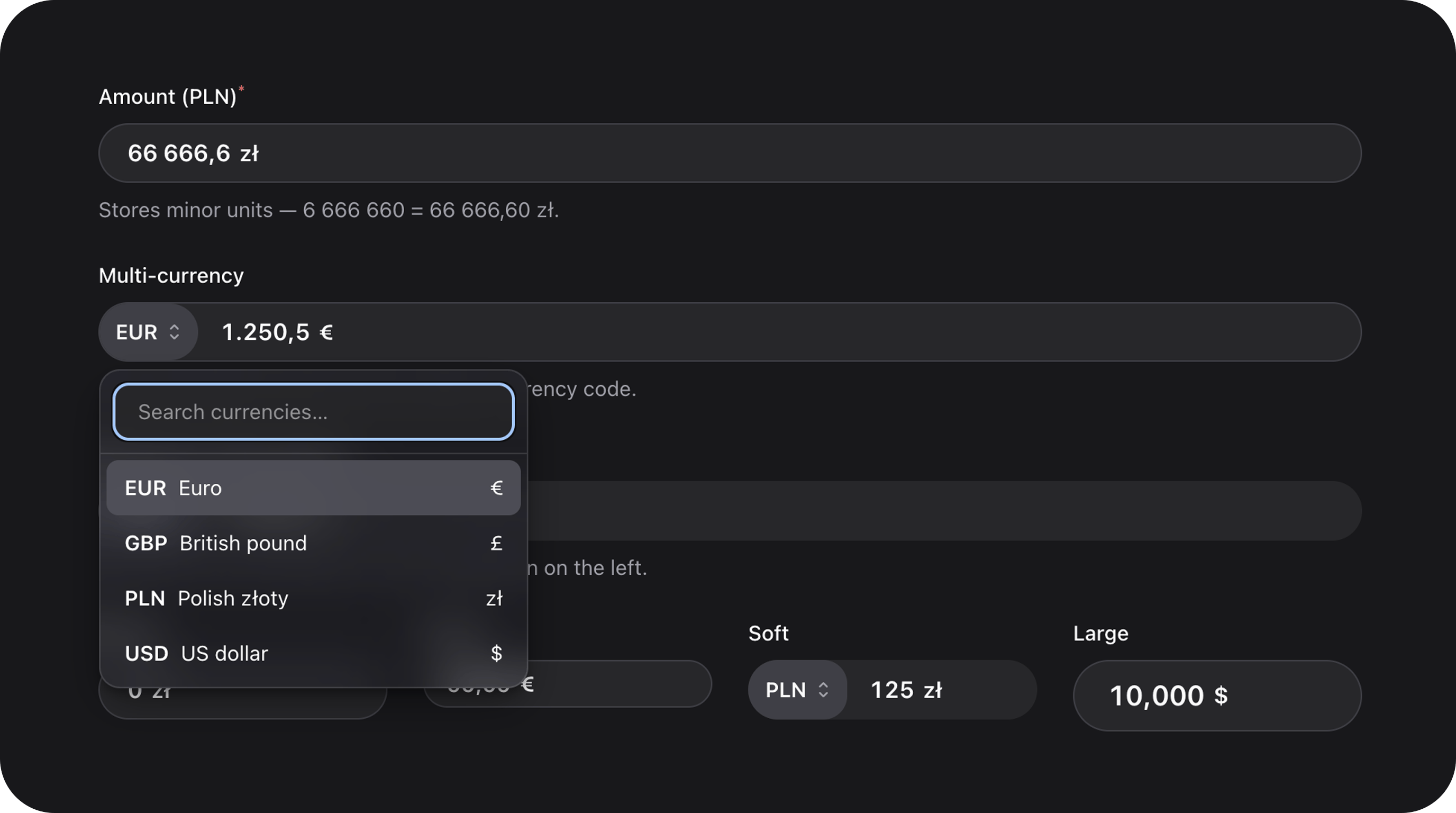Focus the Search currencies box
This screenshot has width=1456, height=813.
coord(314,412)
